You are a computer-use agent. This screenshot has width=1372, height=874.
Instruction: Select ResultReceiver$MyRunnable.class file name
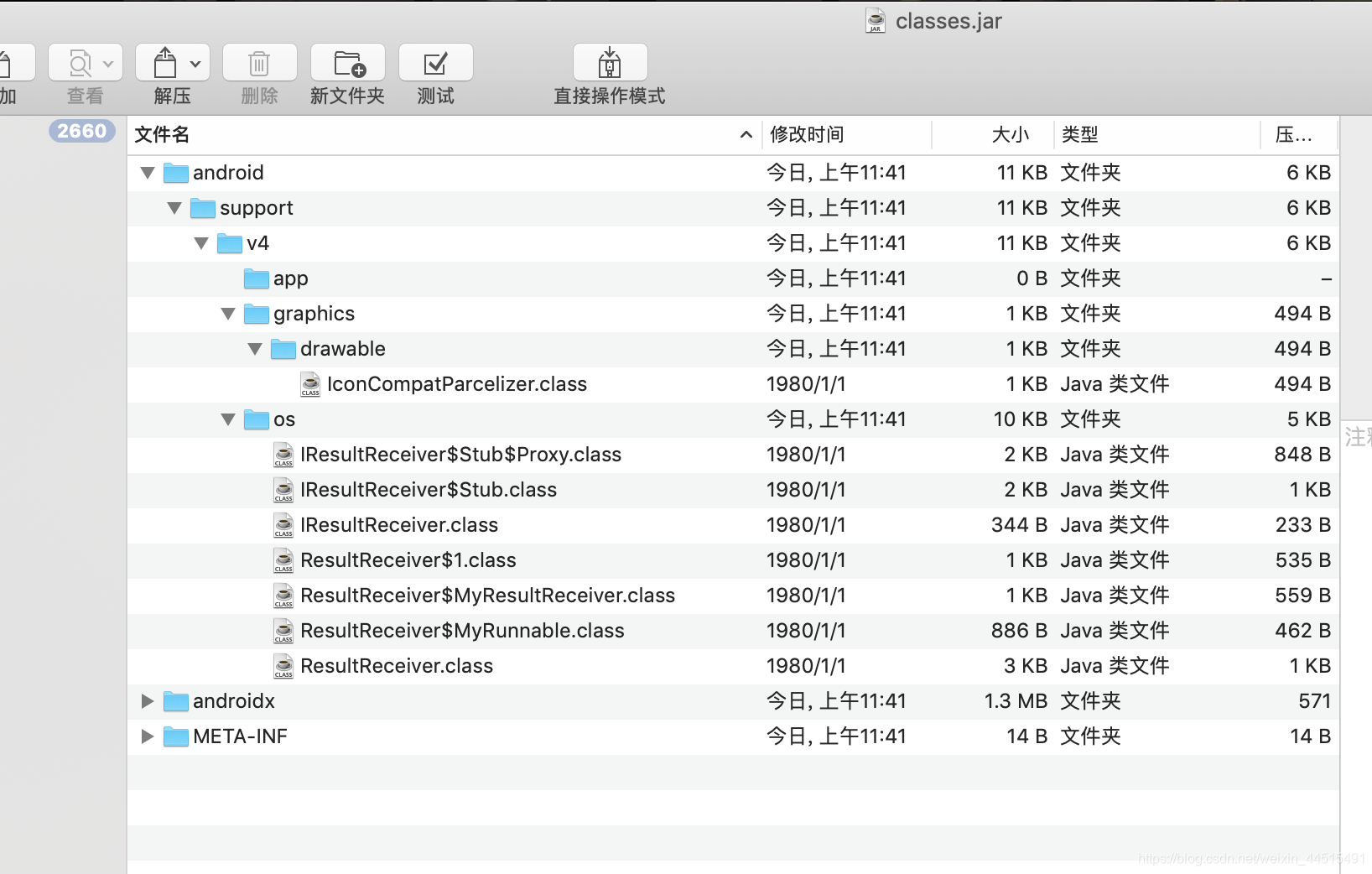(462, 631)
